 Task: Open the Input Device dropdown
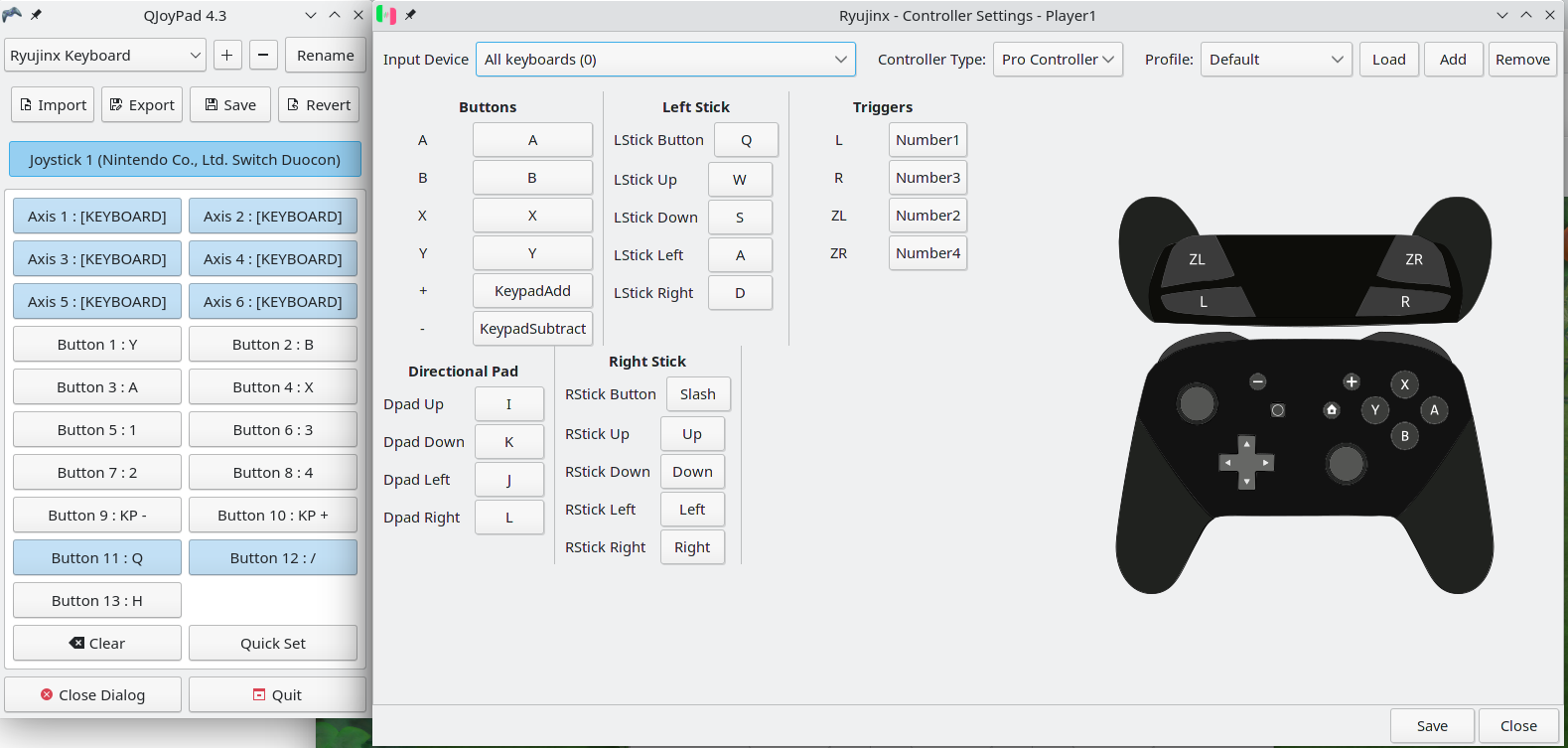[665, 60]
